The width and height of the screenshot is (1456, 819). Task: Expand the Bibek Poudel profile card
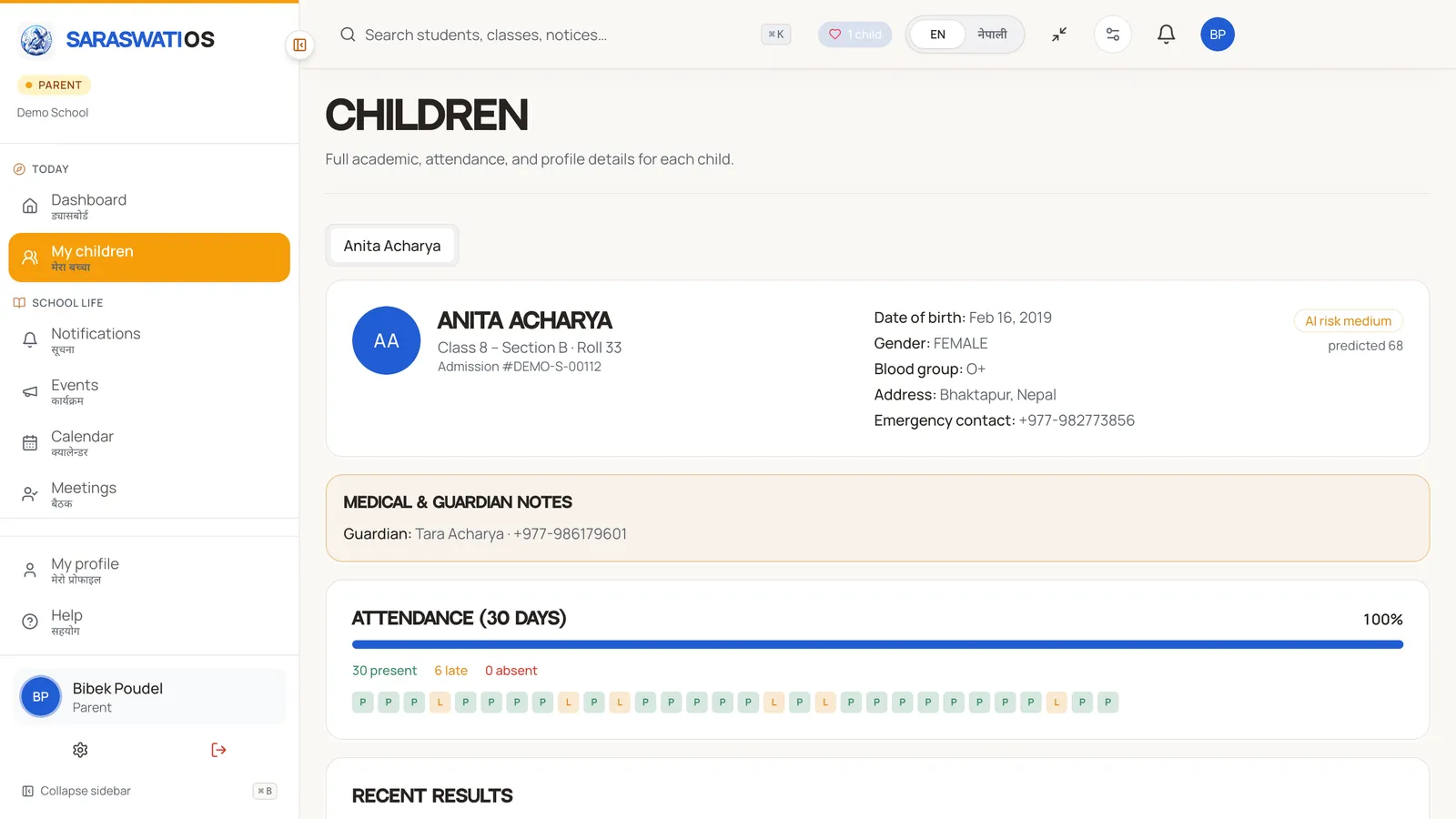149,697
